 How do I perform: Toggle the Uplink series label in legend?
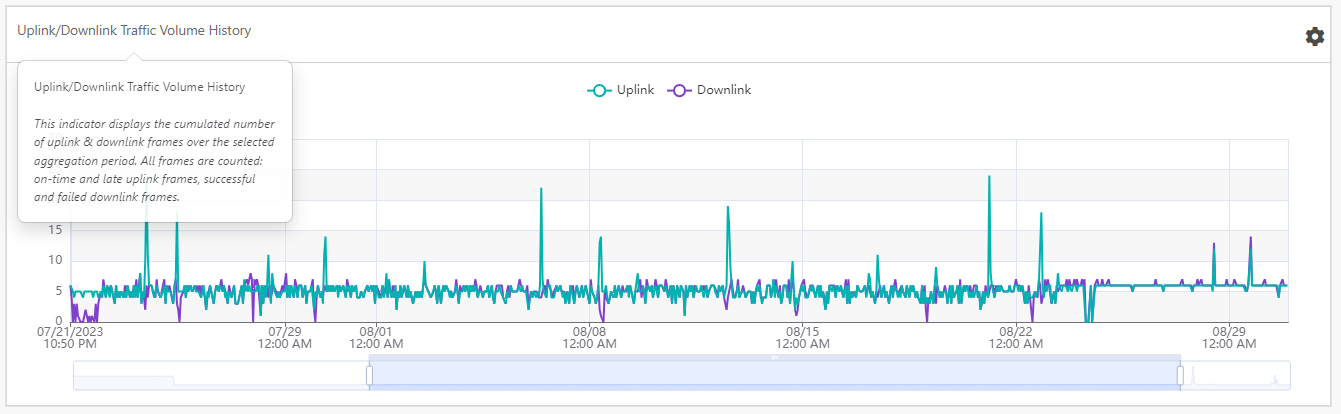[635, 90]
